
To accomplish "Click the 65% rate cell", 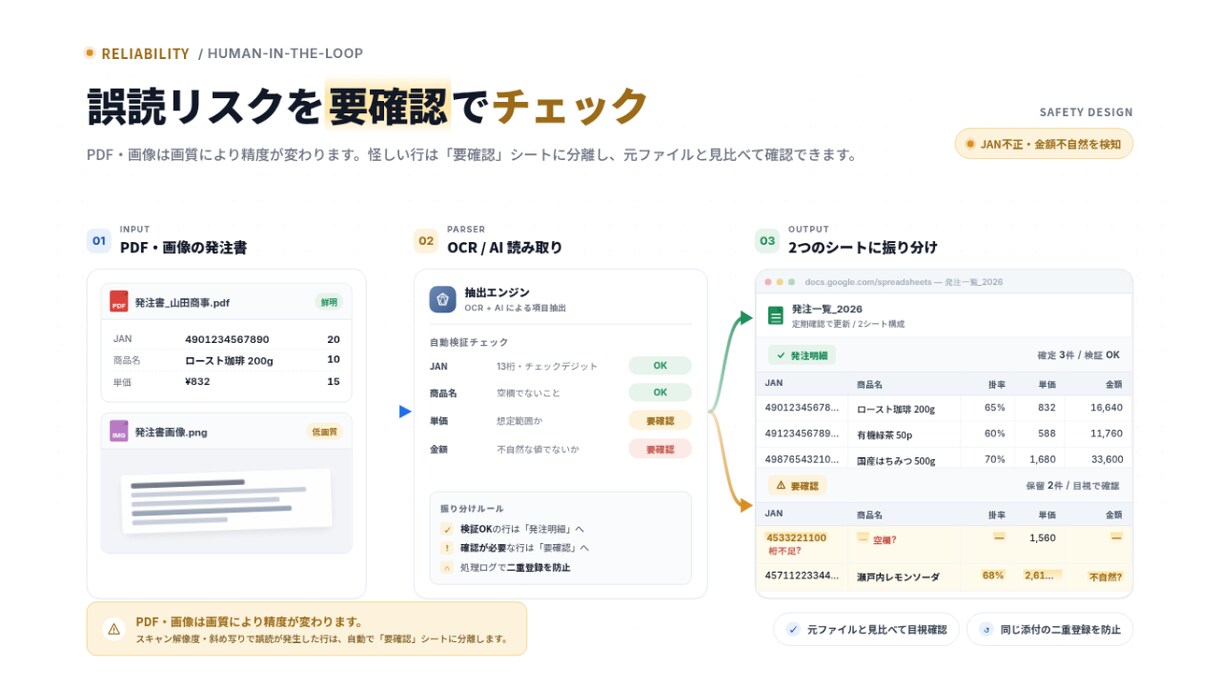I will (995, 408).
